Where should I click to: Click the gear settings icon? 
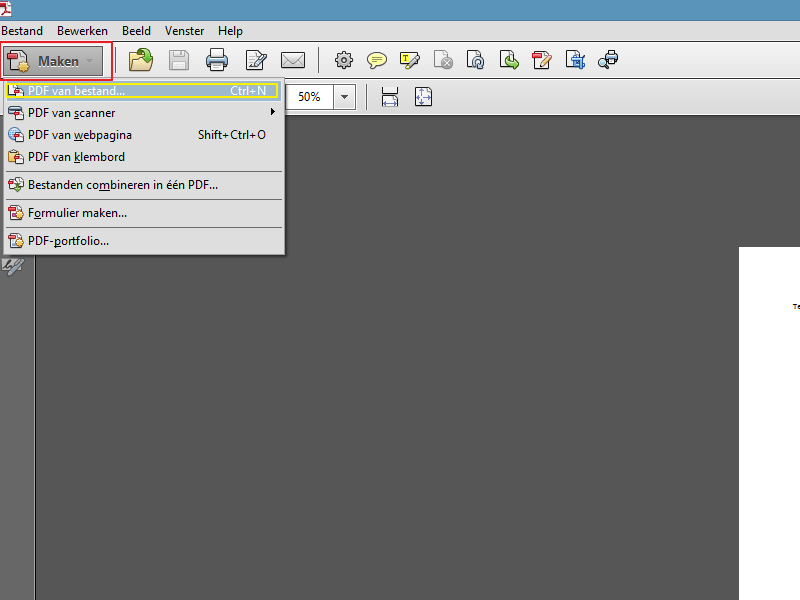(x=344, y=60)
